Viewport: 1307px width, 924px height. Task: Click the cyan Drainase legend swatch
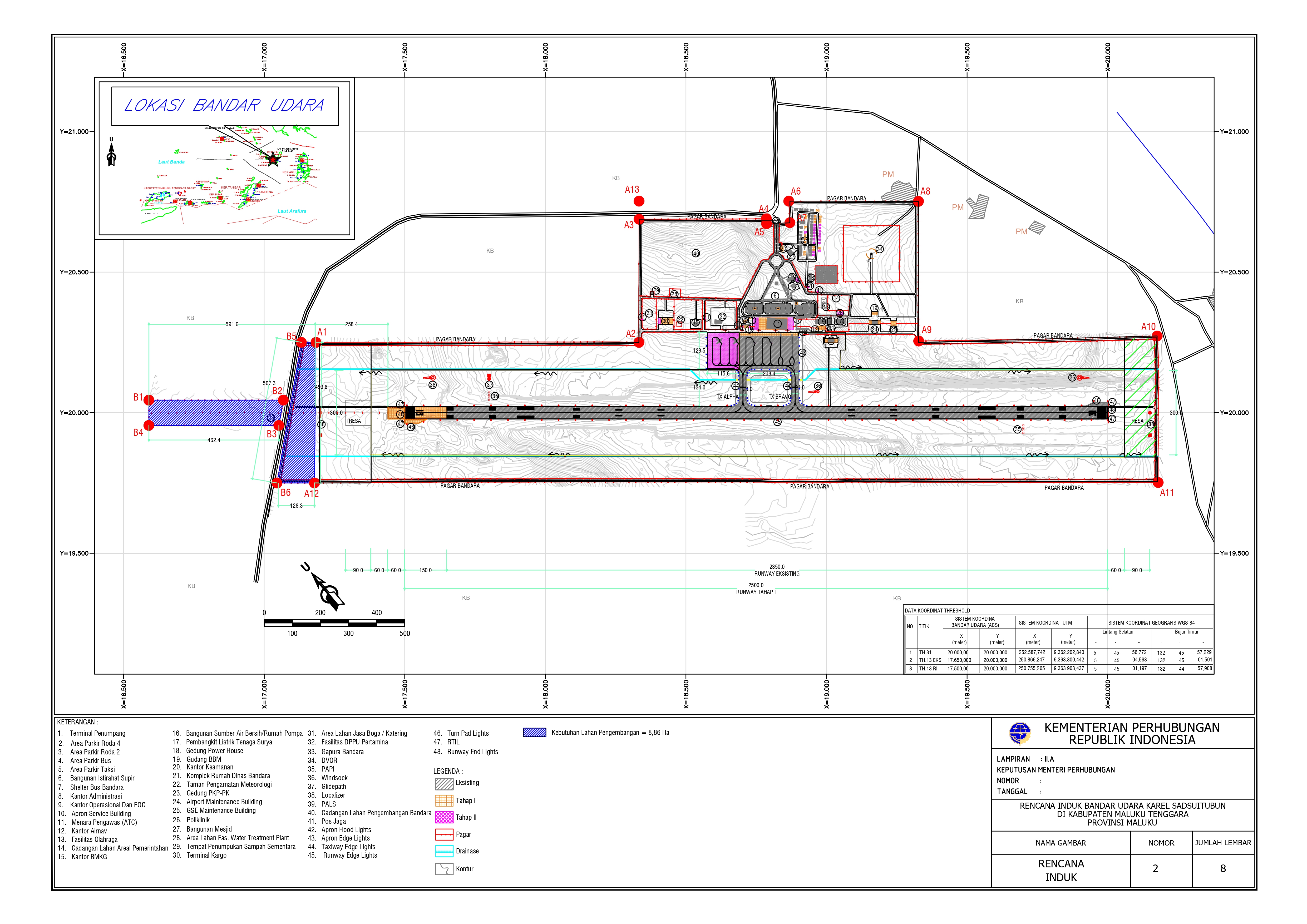pos(444,851)
